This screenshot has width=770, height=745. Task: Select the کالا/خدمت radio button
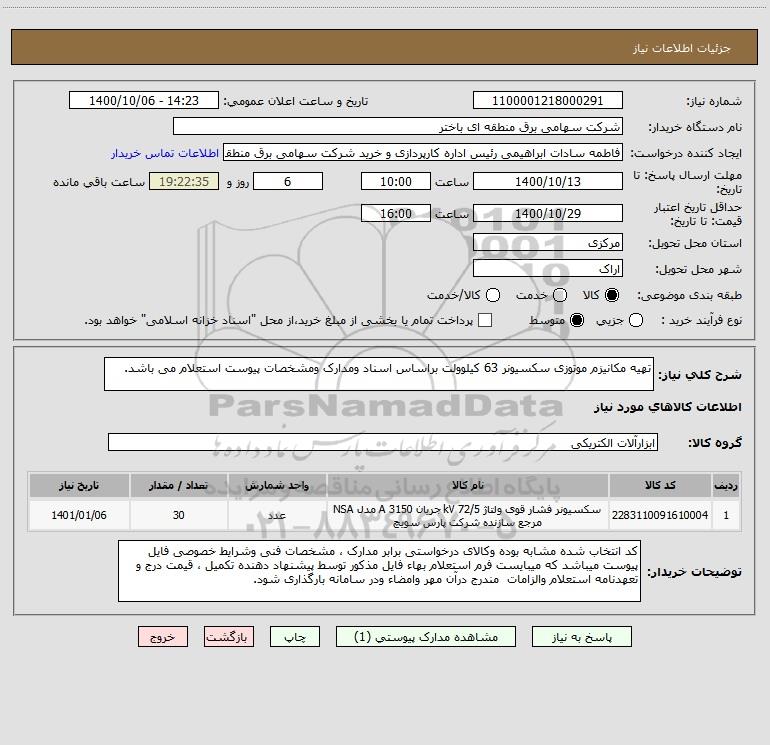(493, 295)
